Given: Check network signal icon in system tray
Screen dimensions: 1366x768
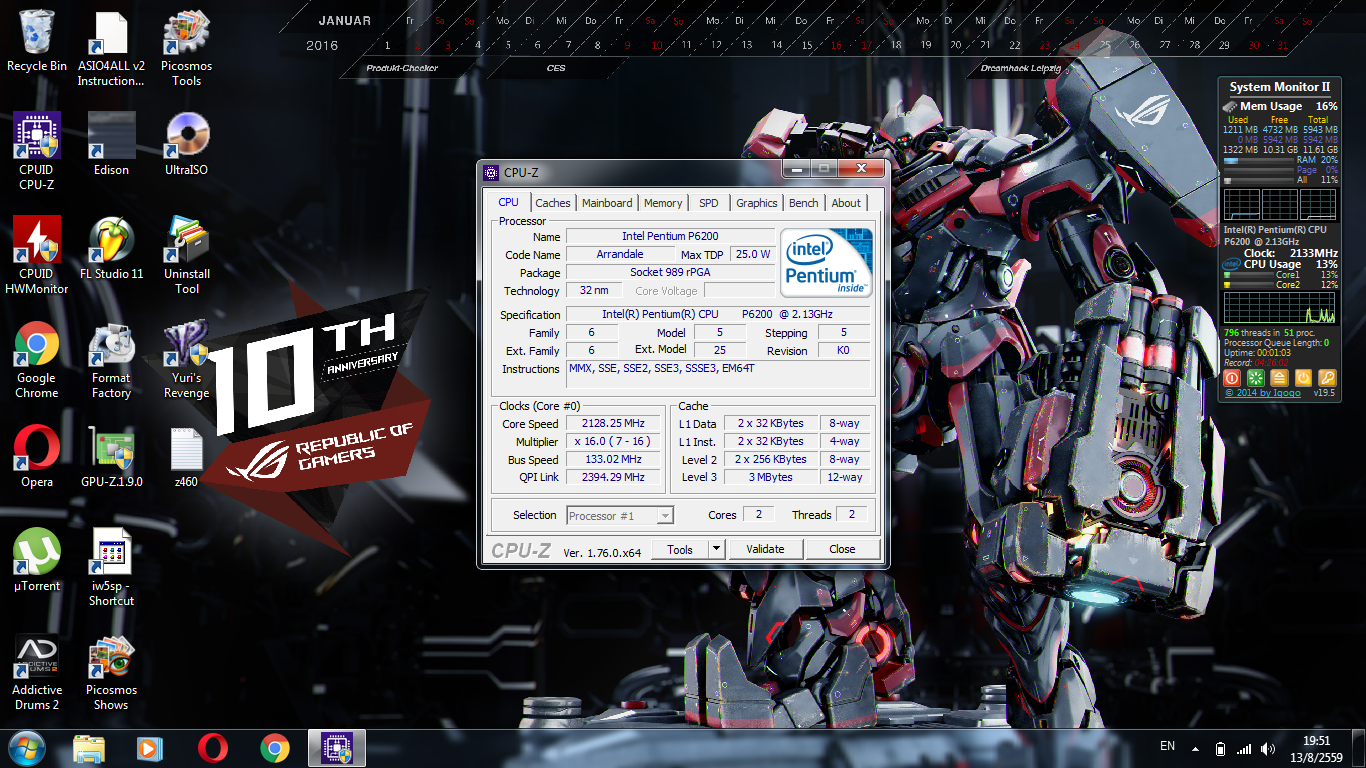Looking at the screenshot, I should pyautogui.click(x=1244, y=749).
